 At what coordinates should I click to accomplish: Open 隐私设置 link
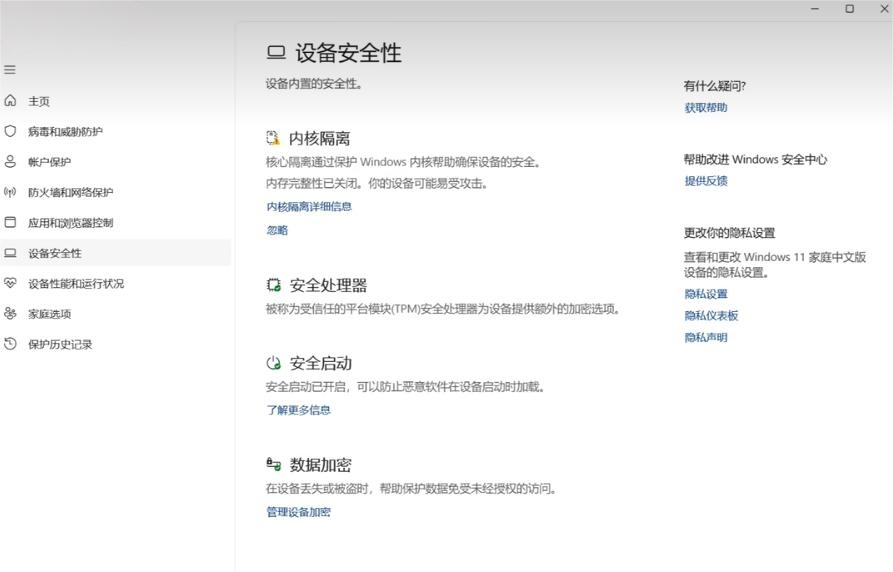tap(706, 294)
